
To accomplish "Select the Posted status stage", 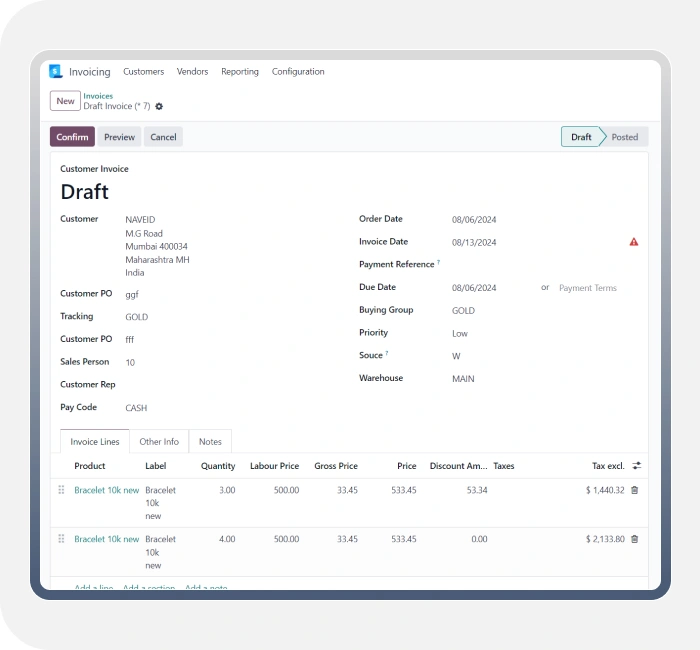I will [625, 137].
